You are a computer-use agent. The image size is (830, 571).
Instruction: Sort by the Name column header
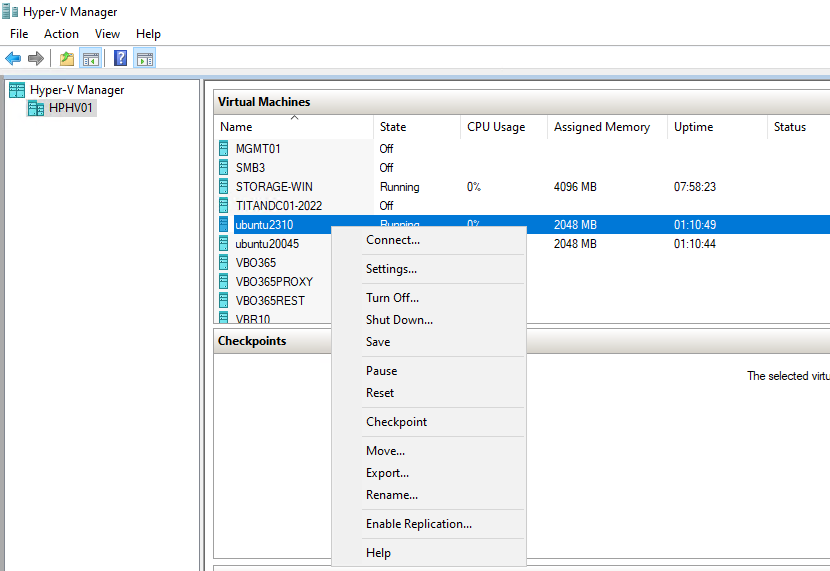pyautogui.click(x=294, y=127)
